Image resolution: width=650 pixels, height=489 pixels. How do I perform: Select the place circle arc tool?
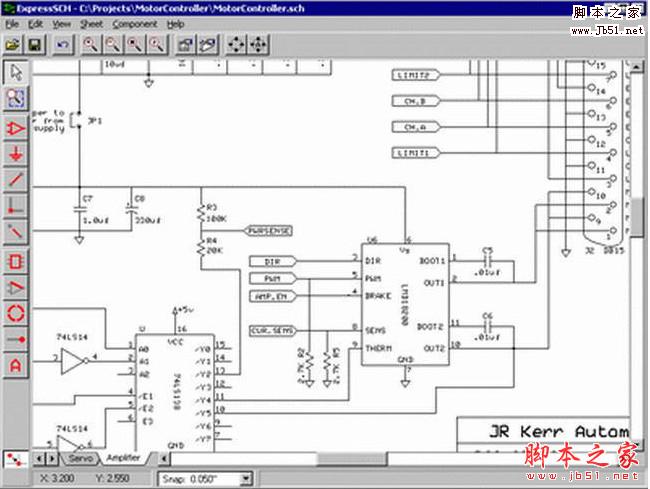click(16, 313)
